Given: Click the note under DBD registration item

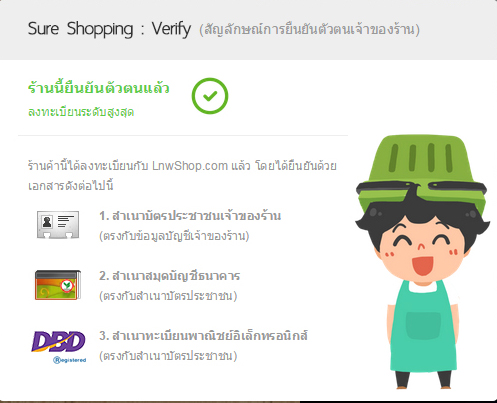Looking at the screenshot, I should click(x=168, y=356).
